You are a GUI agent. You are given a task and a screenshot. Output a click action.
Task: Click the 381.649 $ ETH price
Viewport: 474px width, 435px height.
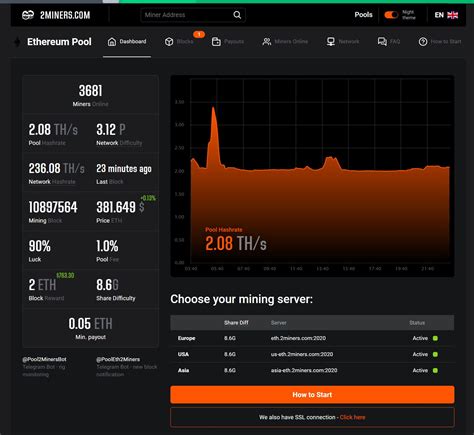click(120, 207)
